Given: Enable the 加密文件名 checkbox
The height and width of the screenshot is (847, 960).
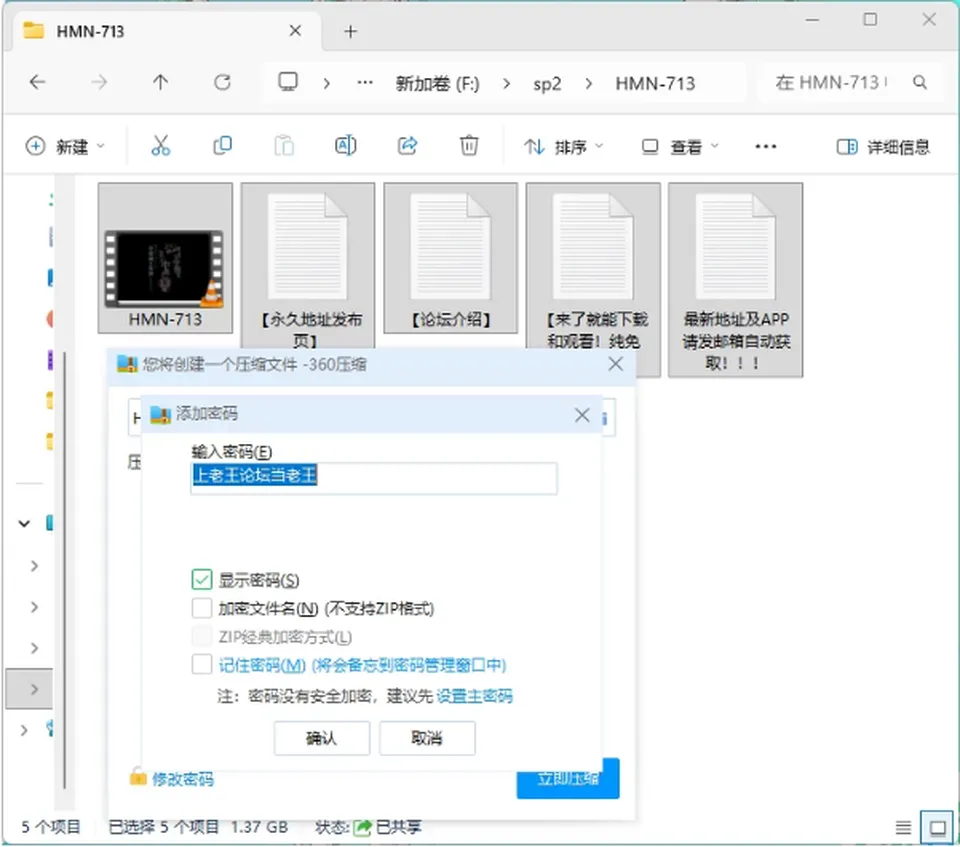Looking at the screenshot, I should pyautogui.click(x=202, y=608).
